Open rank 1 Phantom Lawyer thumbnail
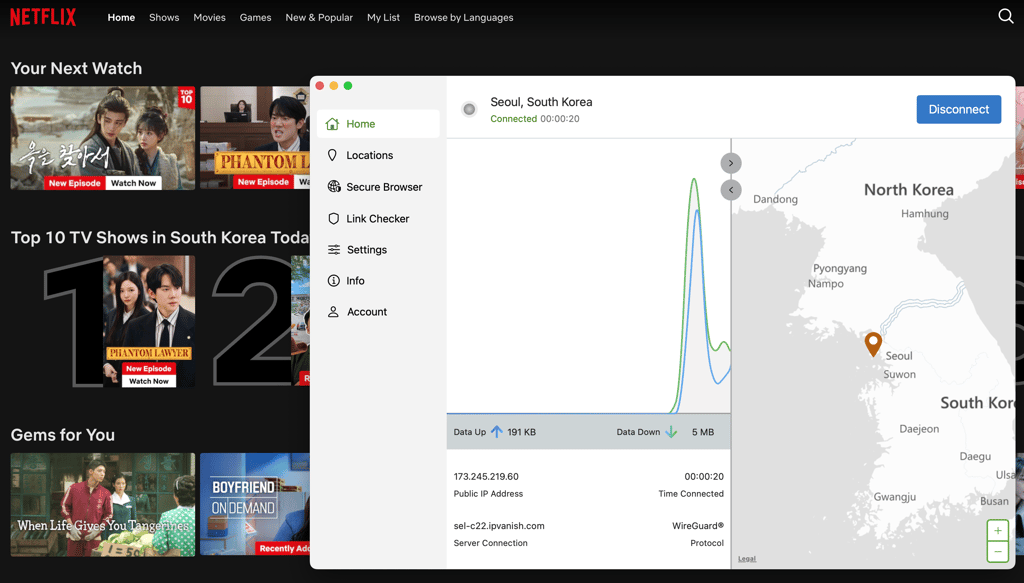Image resolution: width=1024 pixels, height=583 pixels. coord(149,321)
